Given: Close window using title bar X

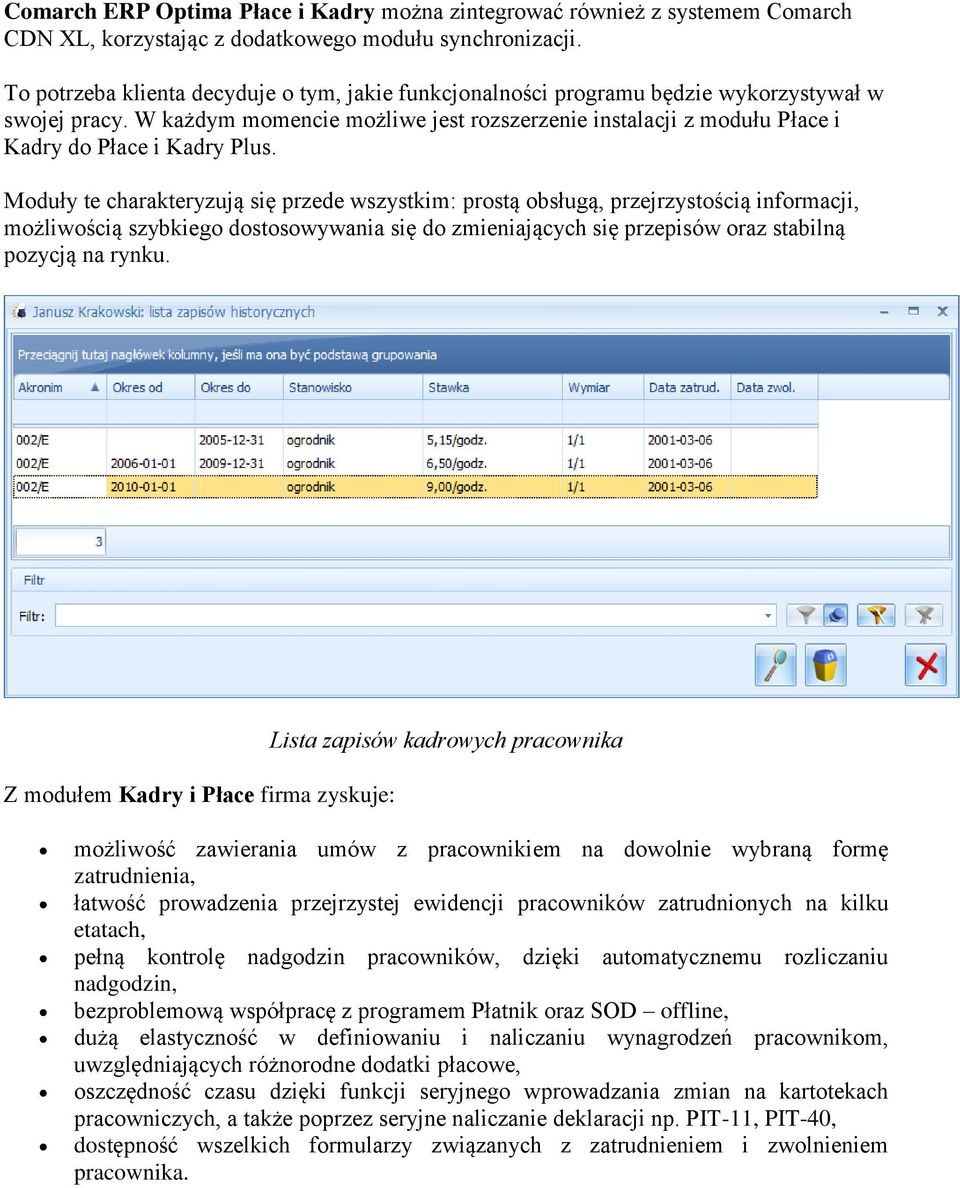Looking at the screenshot, I should coord(943,311).
